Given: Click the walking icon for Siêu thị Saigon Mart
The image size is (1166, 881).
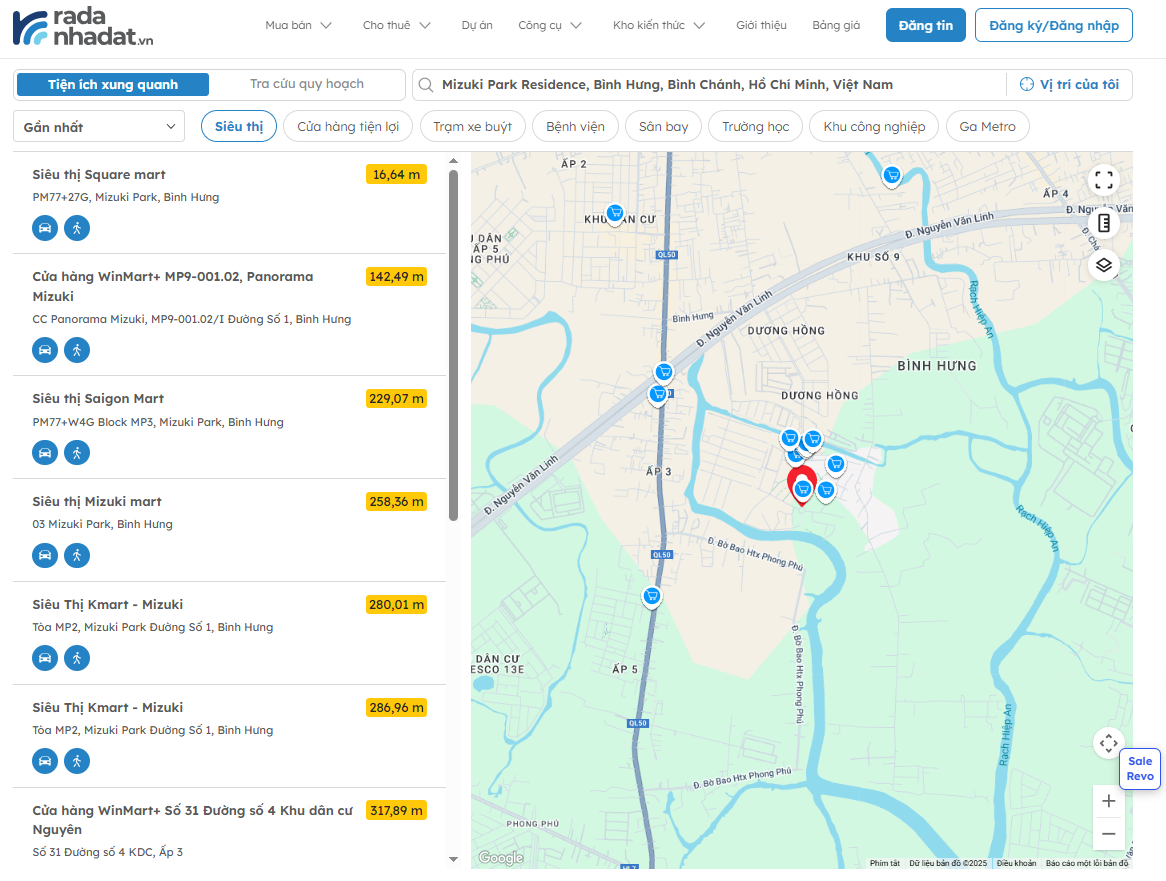Looking at the screenshot, I should point(77,452).
